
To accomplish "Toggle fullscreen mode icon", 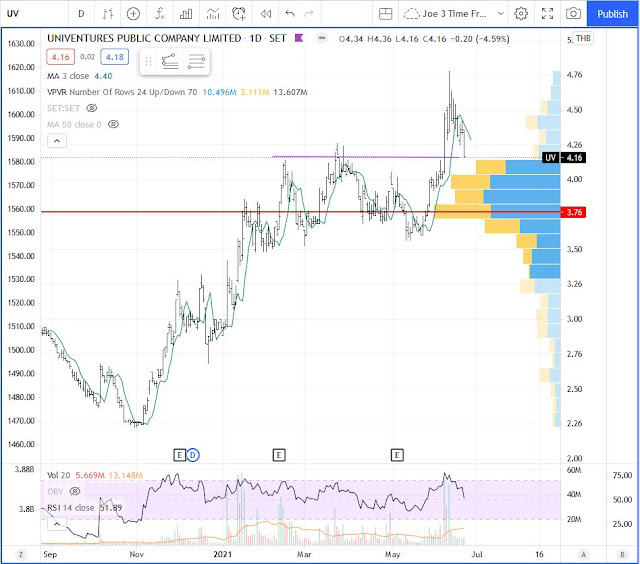I will pos(547,14).
